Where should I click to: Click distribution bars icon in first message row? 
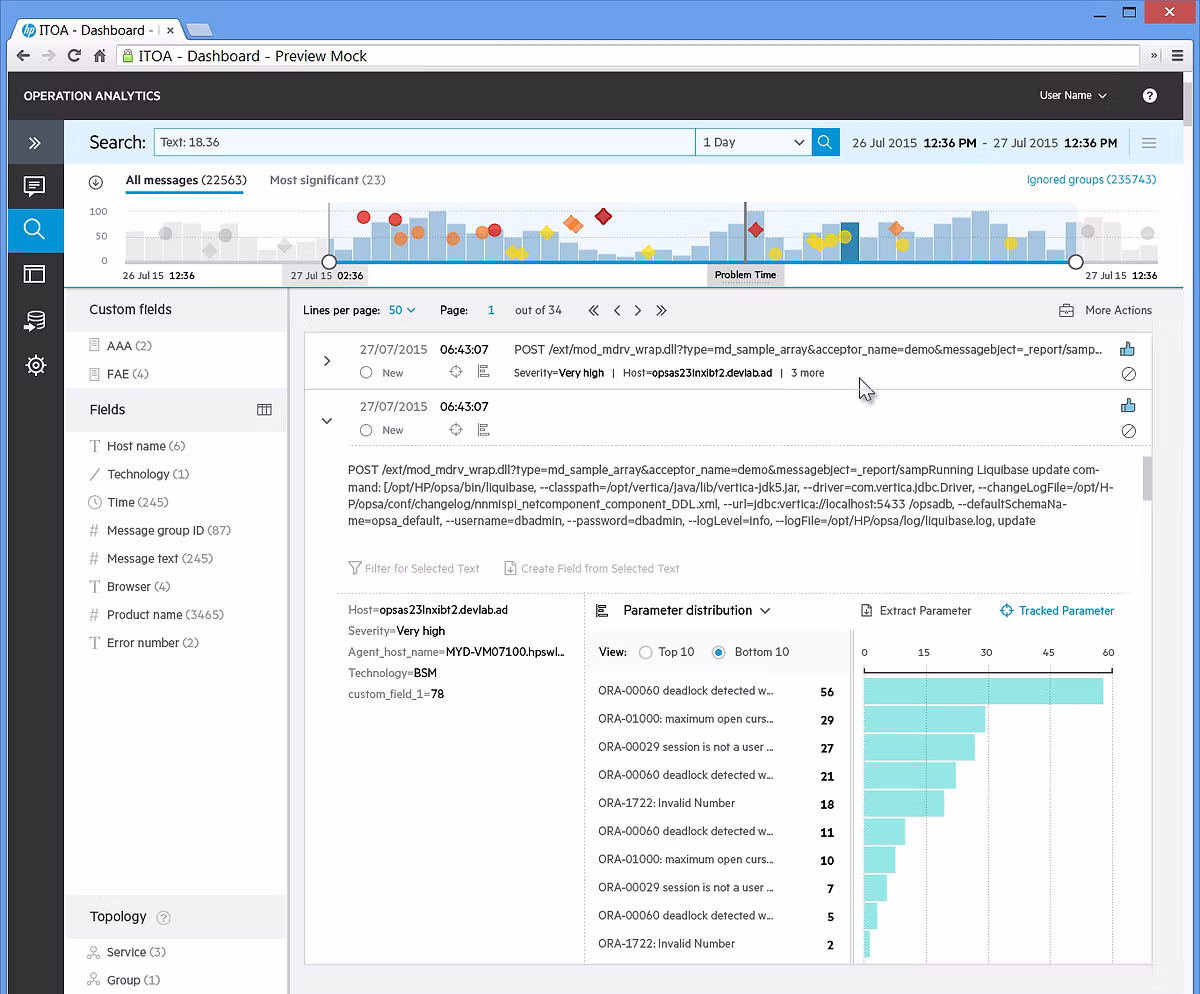pos(483,372)
